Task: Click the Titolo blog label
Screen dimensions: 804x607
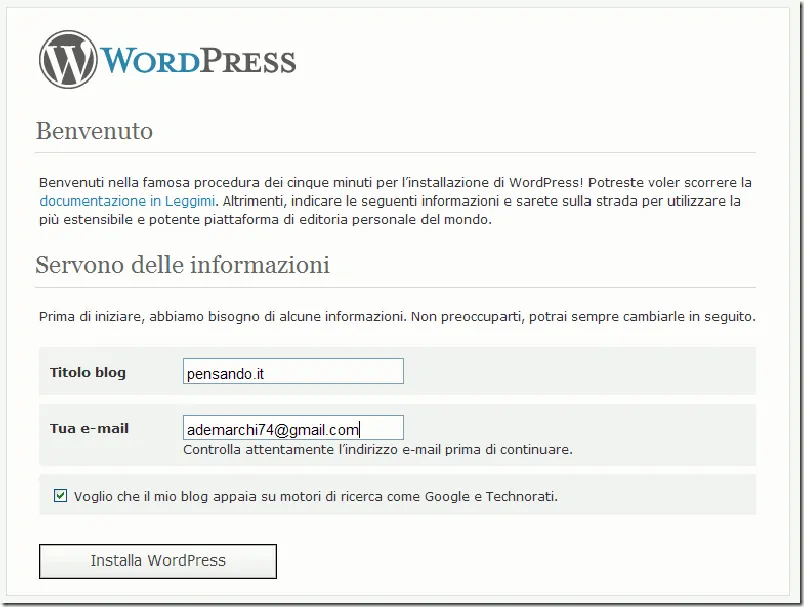Action: click(88, 372)
